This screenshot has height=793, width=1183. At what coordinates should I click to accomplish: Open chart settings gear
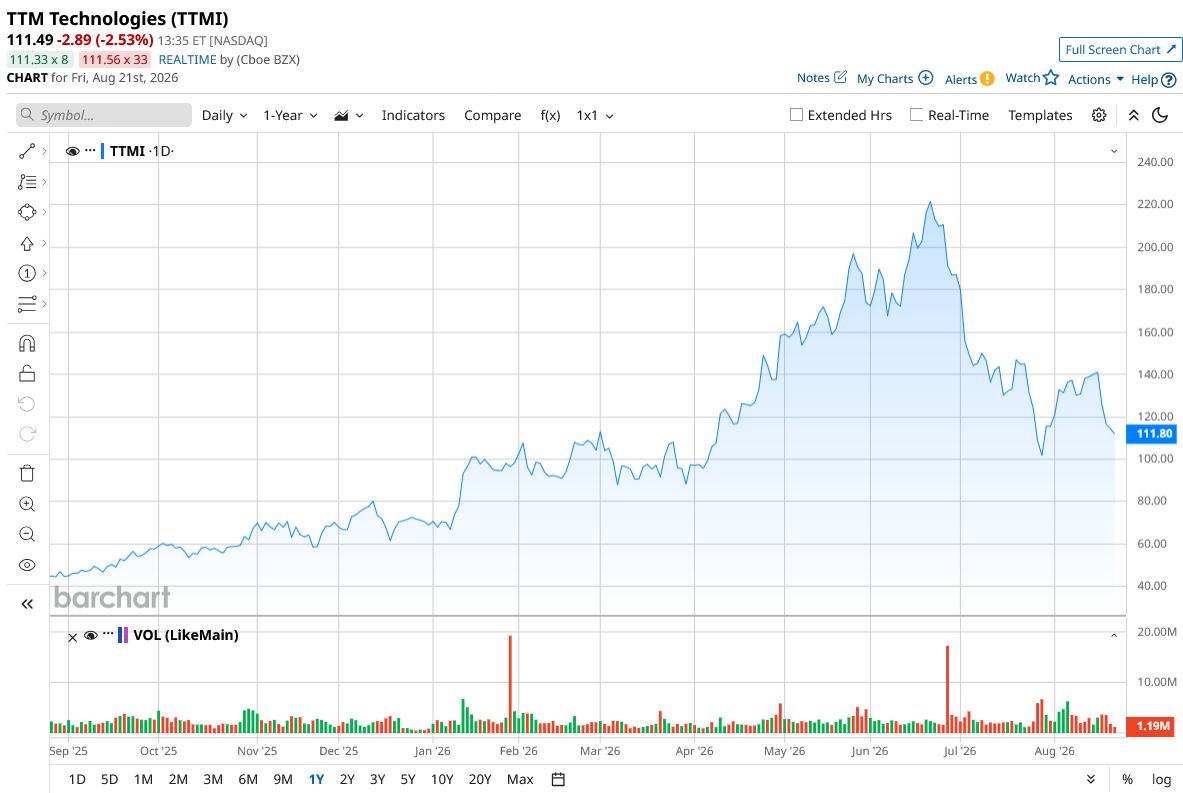[x=1099, y=115]
